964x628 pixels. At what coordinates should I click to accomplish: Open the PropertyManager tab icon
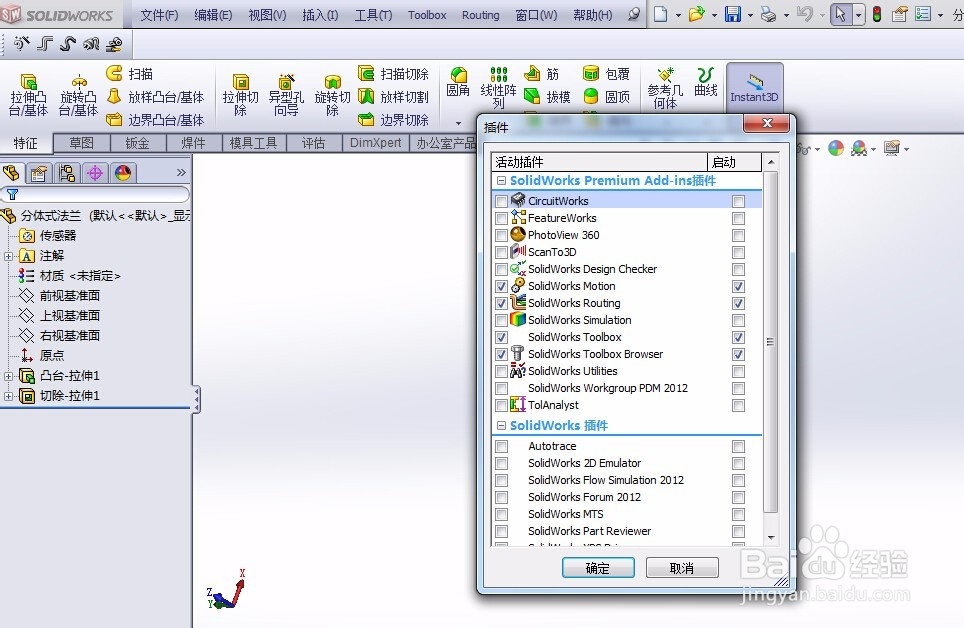pyautogui.click(x=39, y=173)
